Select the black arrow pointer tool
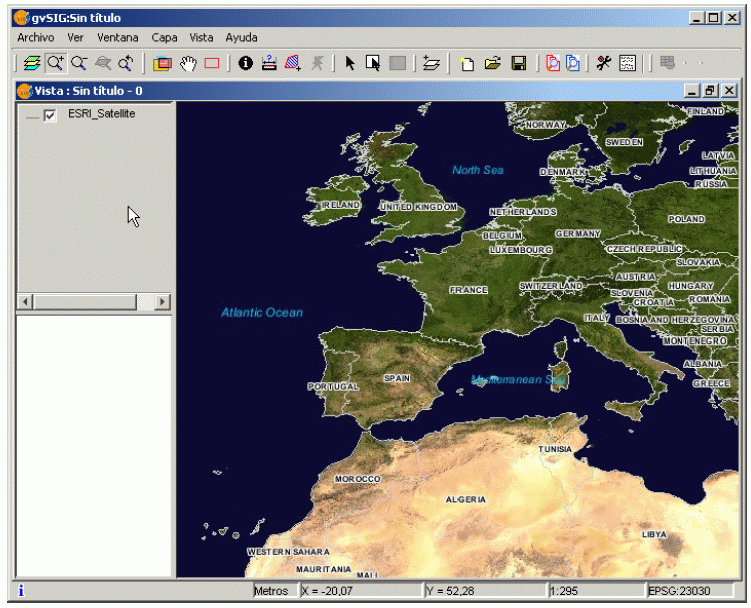The image size is (751, 608). point(350,63)
